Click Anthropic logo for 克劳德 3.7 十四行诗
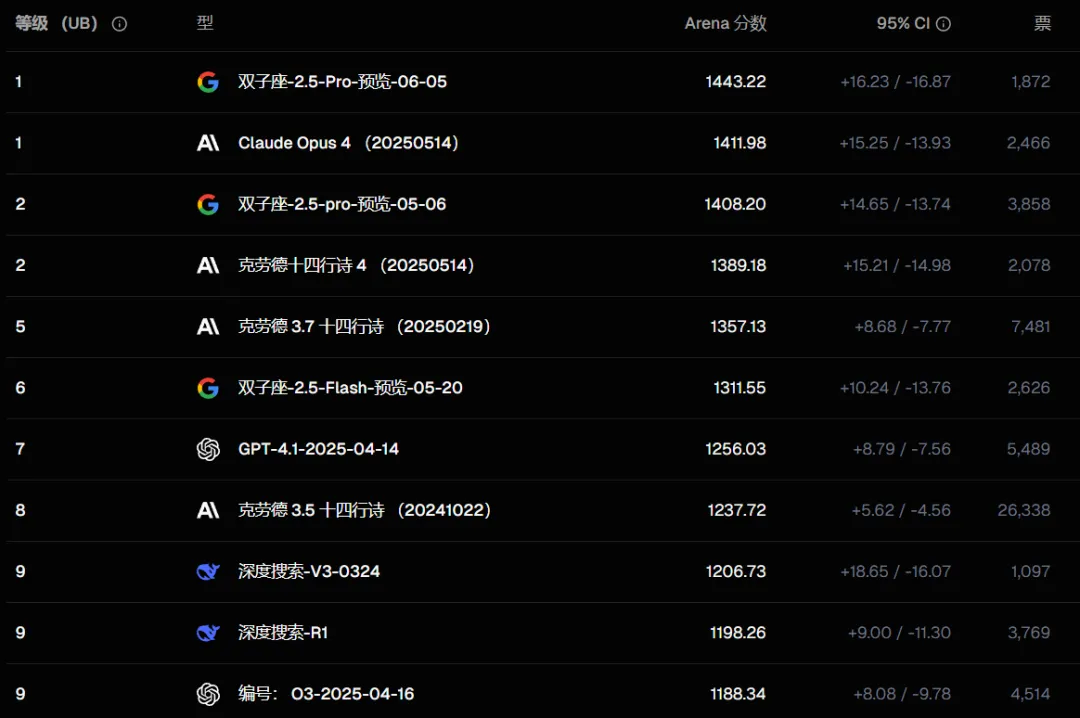Image resolution: width=1080 pixels, height=718 pixels. 208,327
